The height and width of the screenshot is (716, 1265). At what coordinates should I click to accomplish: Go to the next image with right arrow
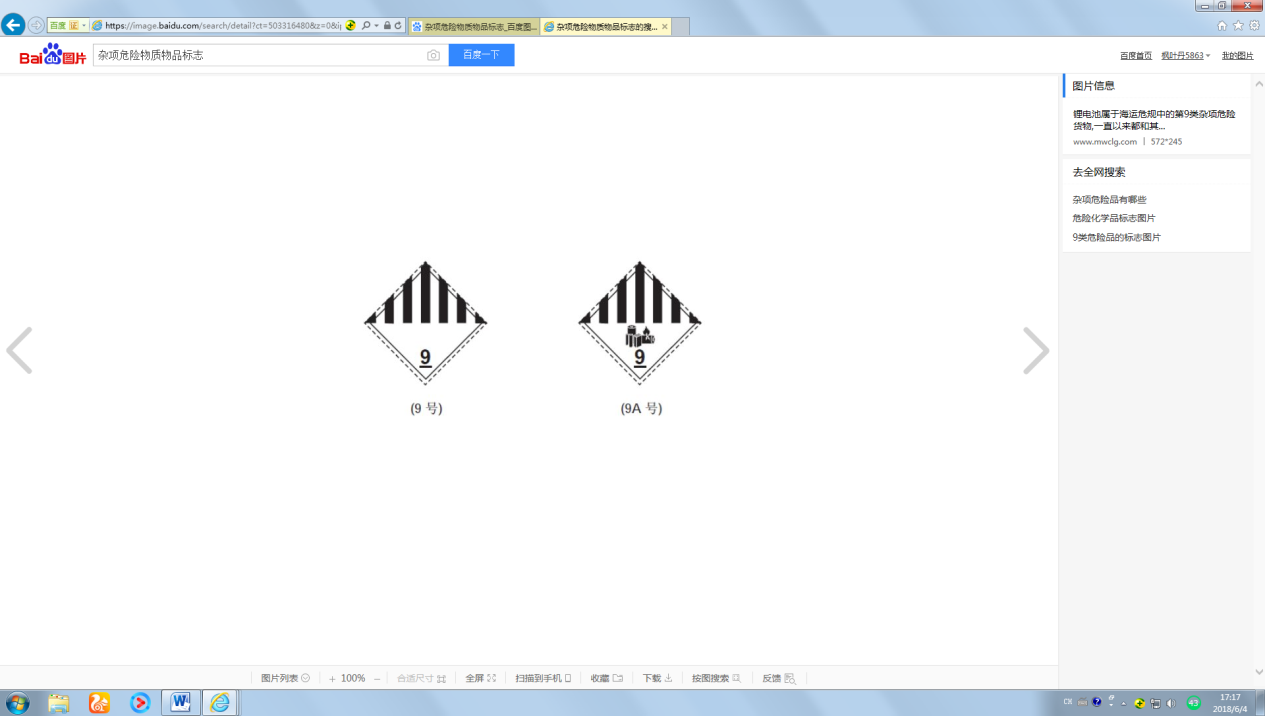coord(1036,351)
